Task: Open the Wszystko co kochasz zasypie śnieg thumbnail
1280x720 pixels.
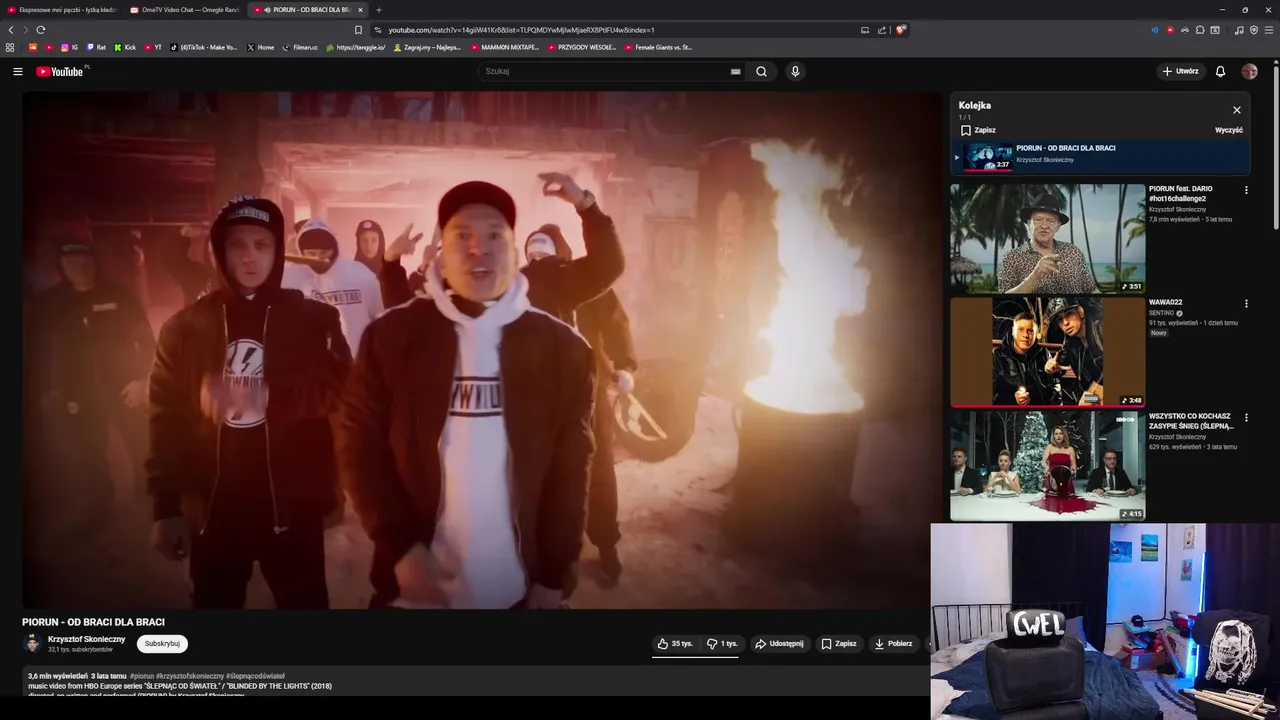Action: [1048, 466]
